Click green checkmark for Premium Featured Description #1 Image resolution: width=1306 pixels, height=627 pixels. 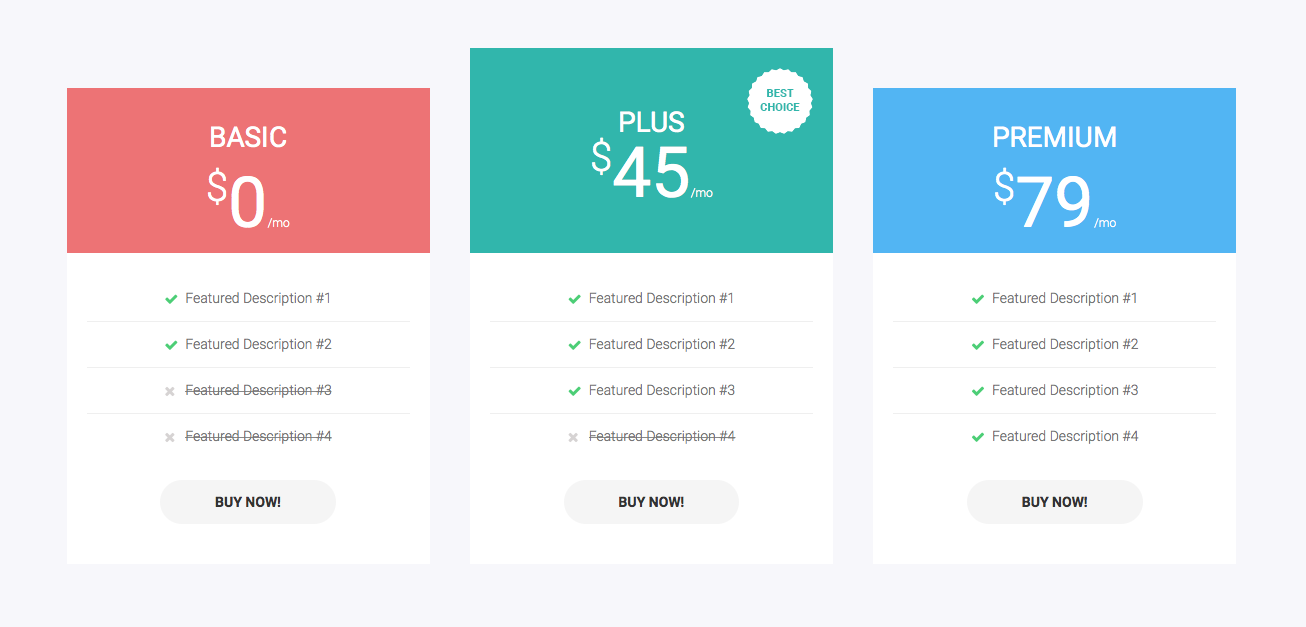coord(977,299)
